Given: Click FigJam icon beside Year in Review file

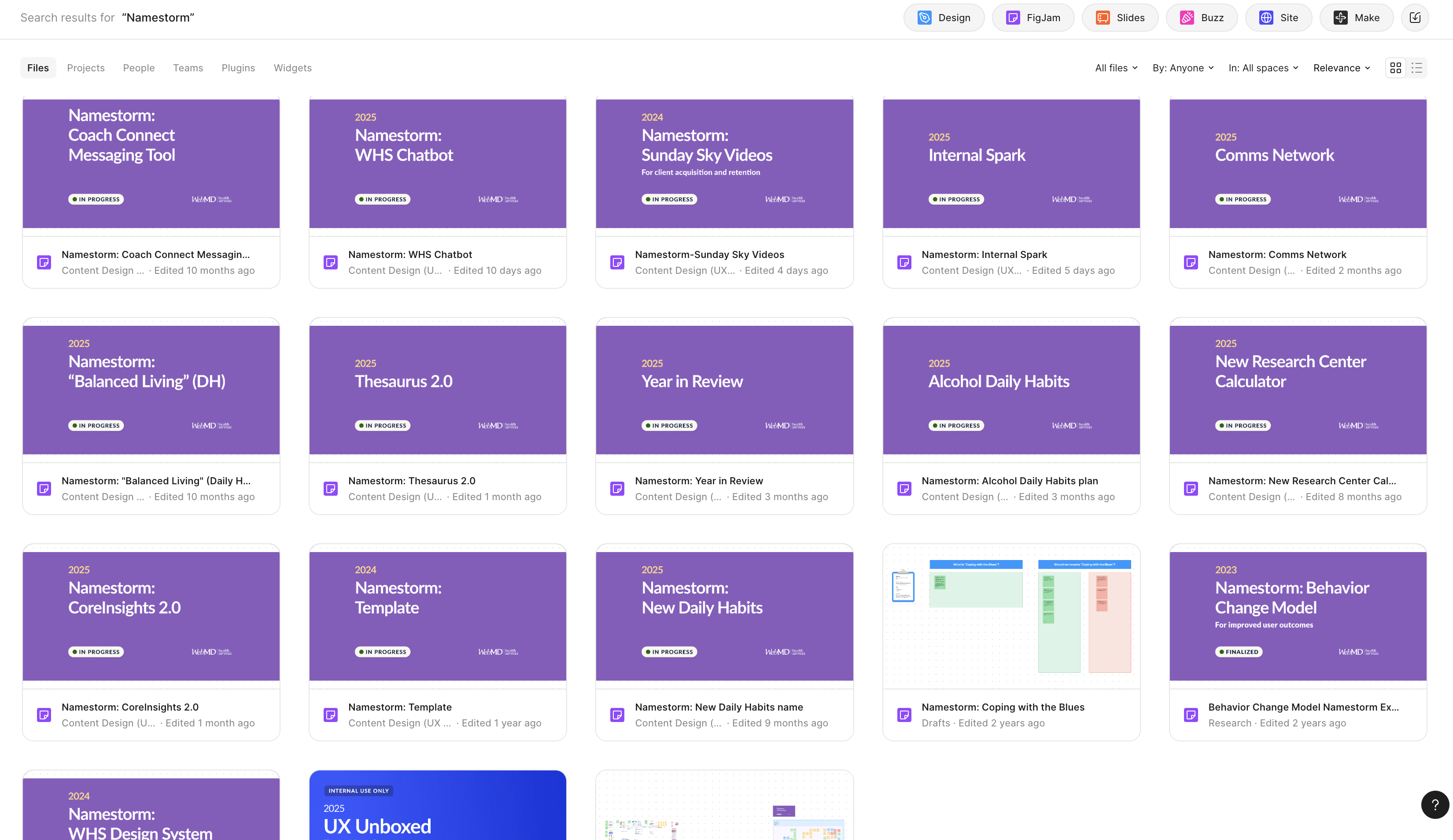Looking at the screenshot, I should pos(617,489).
